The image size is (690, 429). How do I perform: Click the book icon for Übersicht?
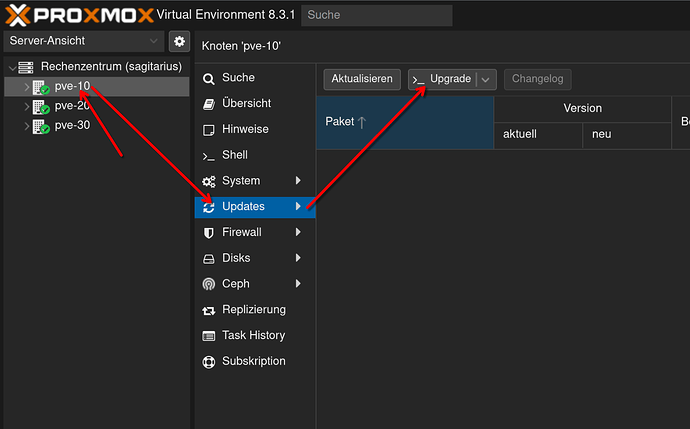(209, 104)
